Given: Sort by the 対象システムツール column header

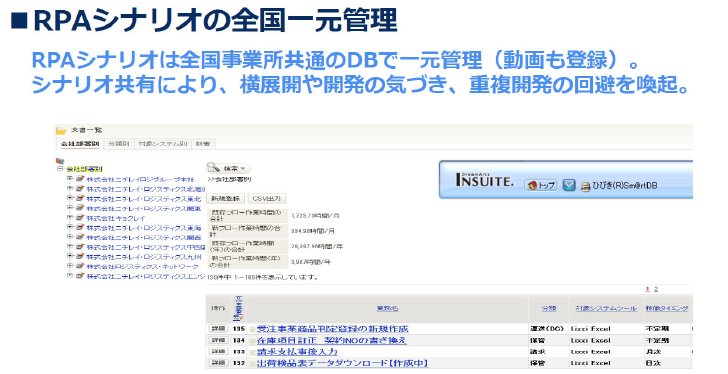Looking at the screenshot, I should tap(606, 309).
